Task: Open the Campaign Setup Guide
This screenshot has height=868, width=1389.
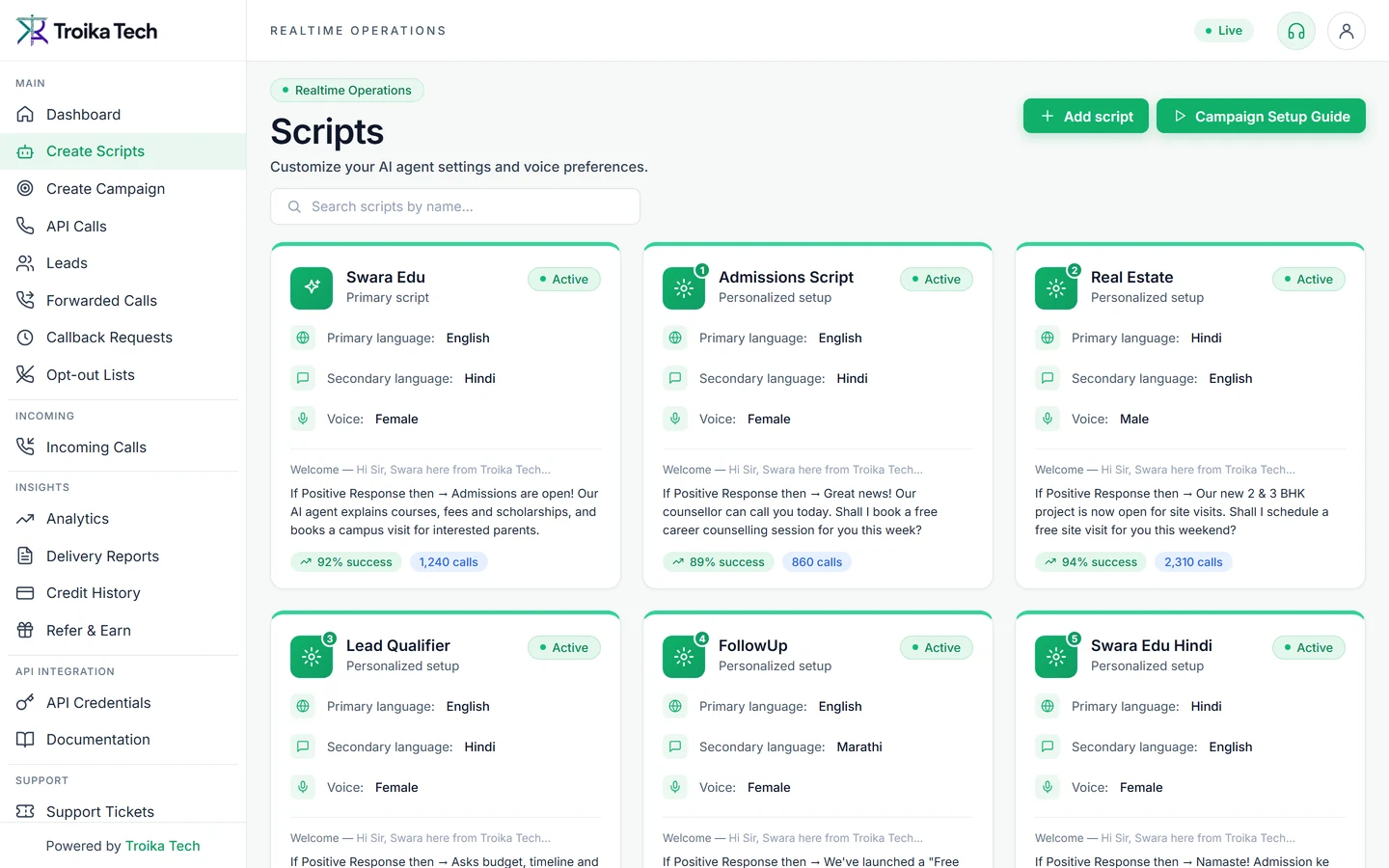Action: (1261, 116)
